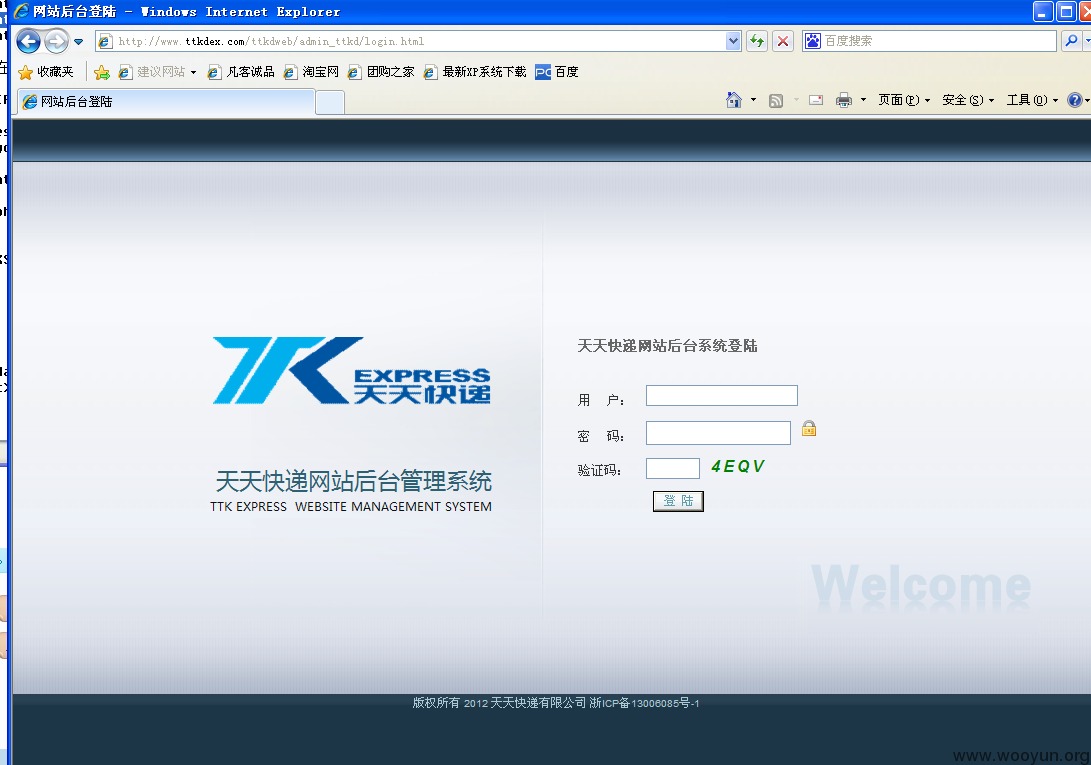The height and width of the screenshot is (765, 1091).
Task: Open the 淘宝网 favorites link
Action: coord(312,72)
